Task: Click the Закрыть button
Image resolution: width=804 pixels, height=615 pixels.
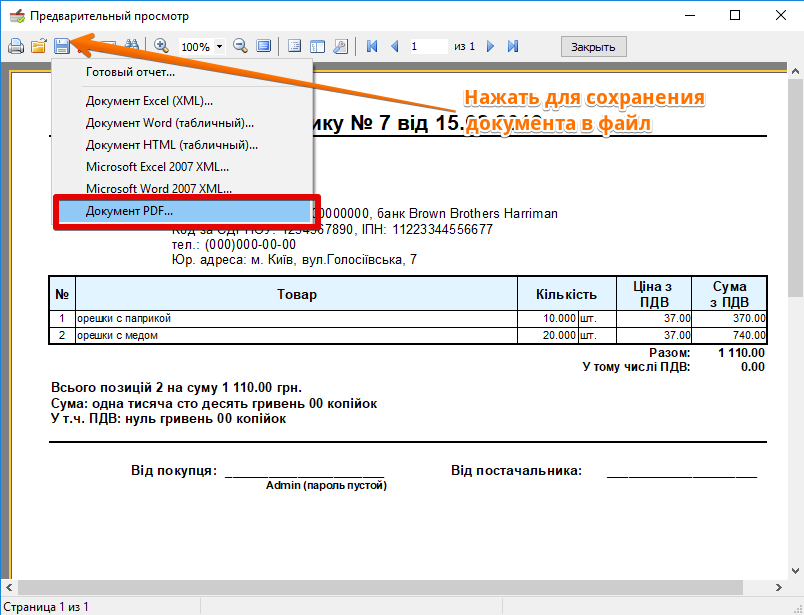Action: pyautogui.click(x=593, y=47)
